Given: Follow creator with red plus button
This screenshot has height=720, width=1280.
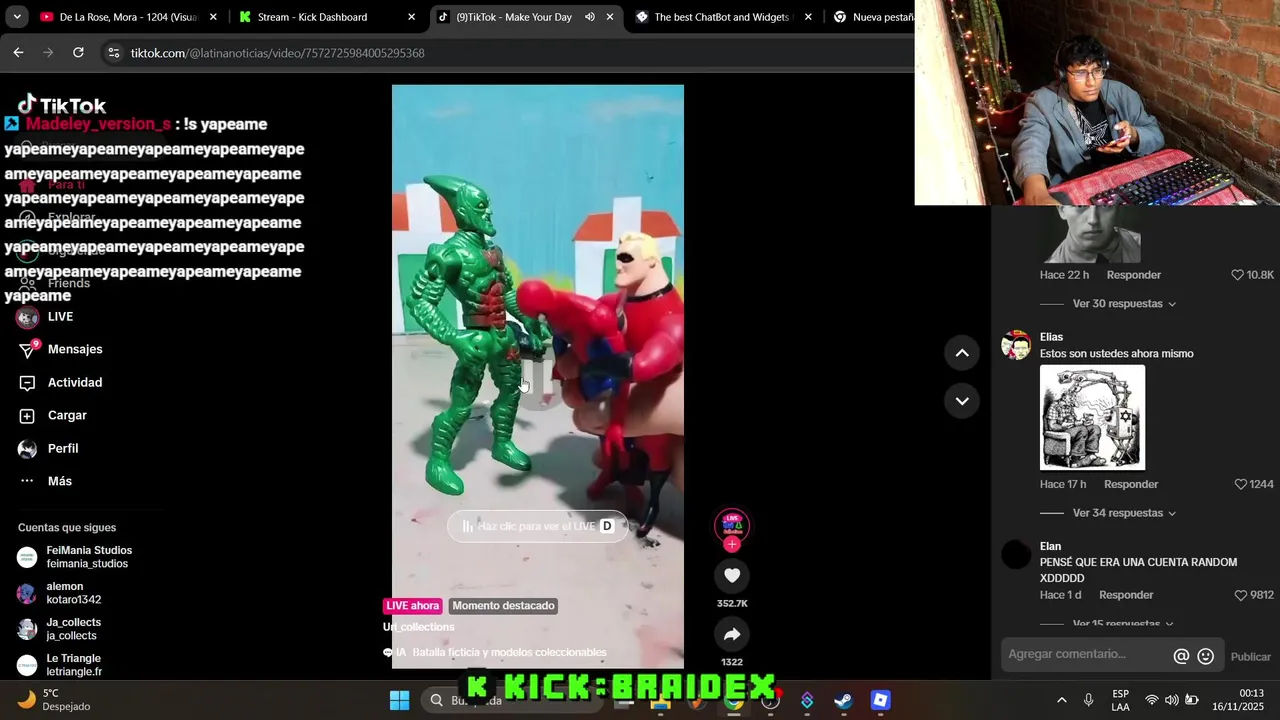Looking at the screenshot, I should pos(732,545).
